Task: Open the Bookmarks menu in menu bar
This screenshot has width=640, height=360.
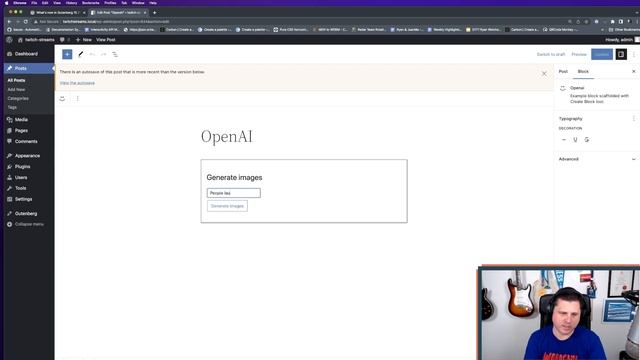Action: point(91,3)
